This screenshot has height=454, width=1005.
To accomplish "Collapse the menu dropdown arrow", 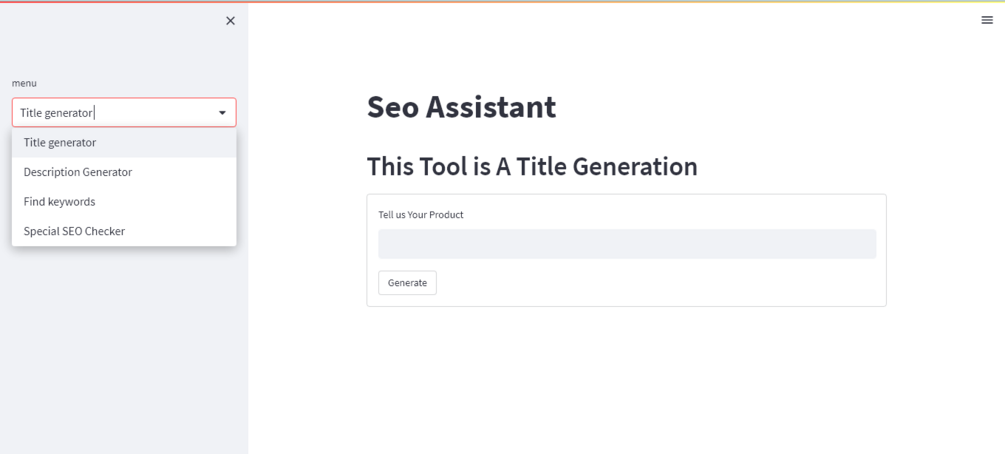I will (222, 113).
